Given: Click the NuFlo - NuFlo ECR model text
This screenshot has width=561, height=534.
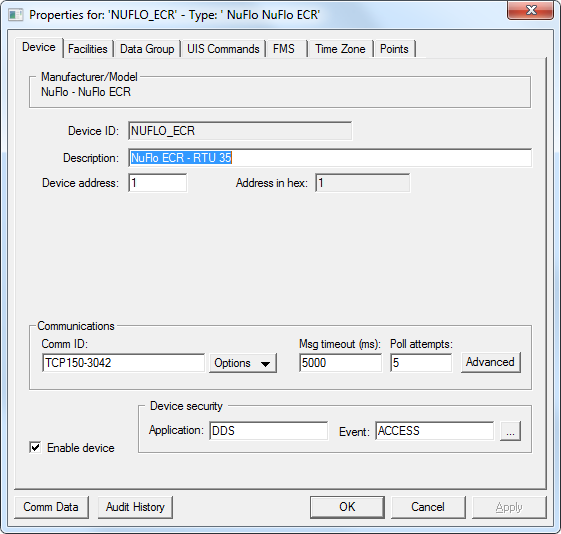Looking at the screenshot, I should (86, 92).
